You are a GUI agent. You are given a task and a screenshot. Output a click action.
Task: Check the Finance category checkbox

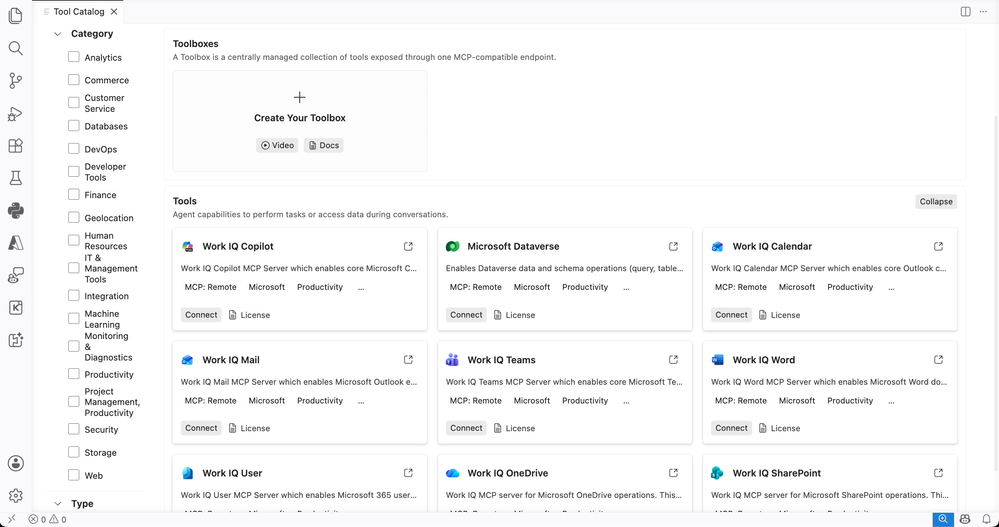(74, 194)
